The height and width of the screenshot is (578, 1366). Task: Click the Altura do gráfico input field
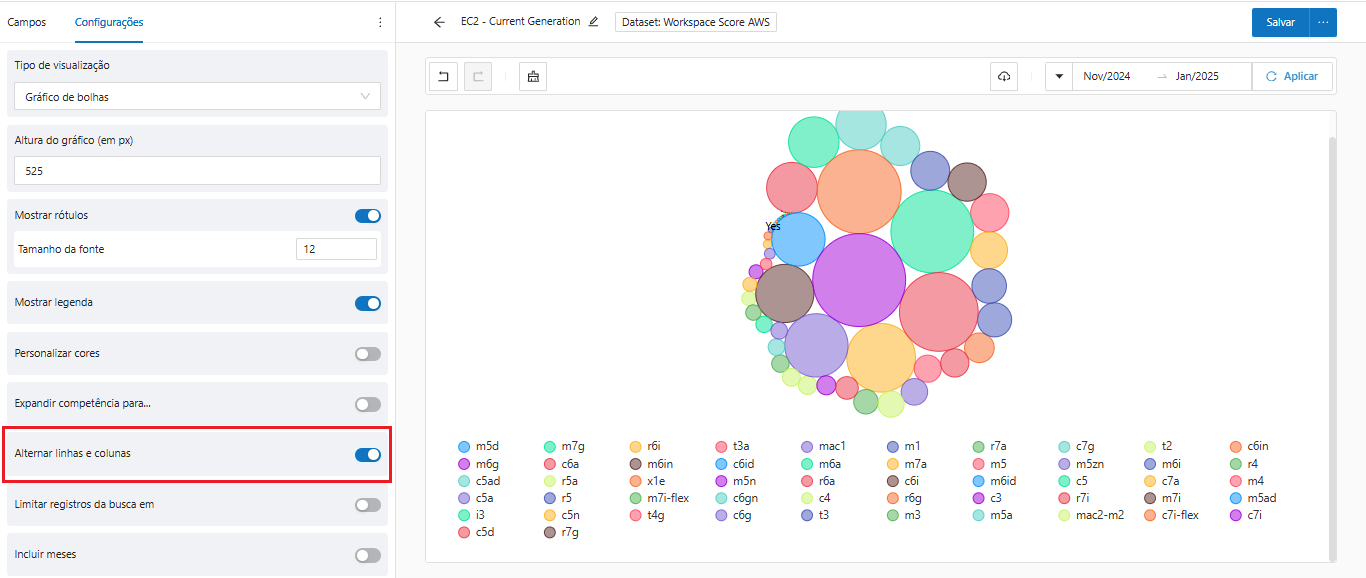pos(197,171)
